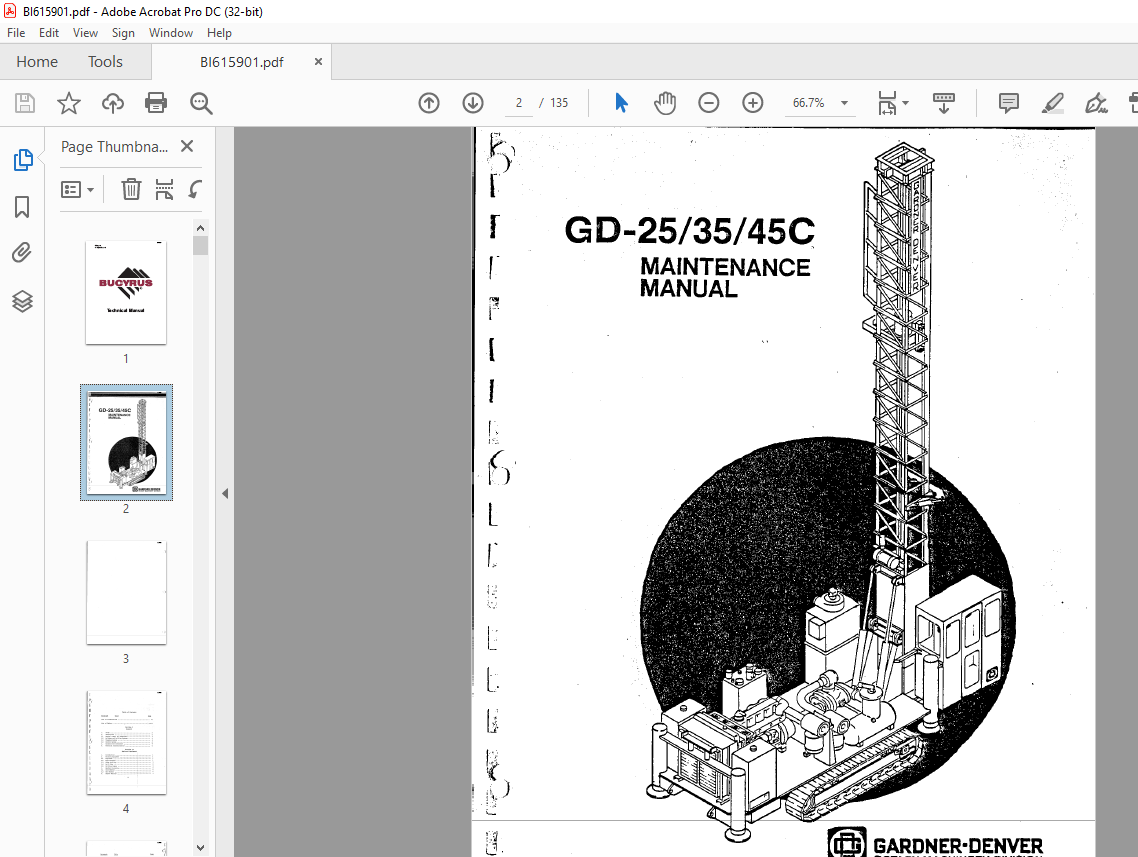Open Page Thumbnails pane icon in sidebar

pos(22,160)
